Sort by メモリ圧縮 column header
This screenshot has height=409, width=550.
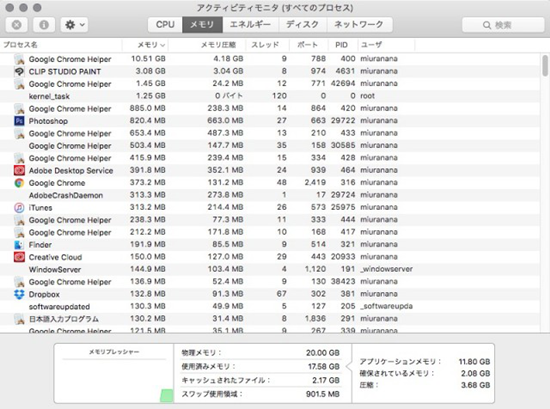[207, 45]
